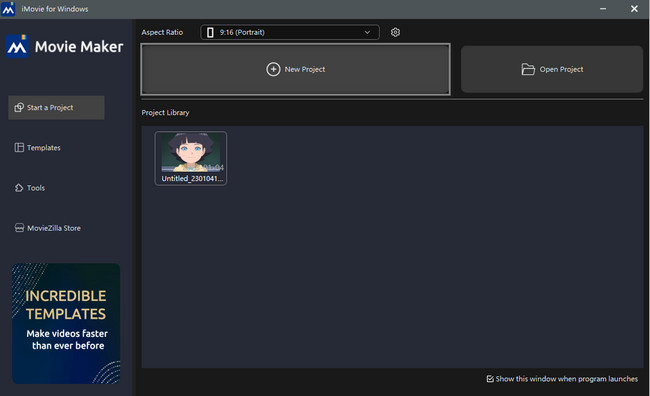Click the Aspect Ratio label

click(162, 32)
